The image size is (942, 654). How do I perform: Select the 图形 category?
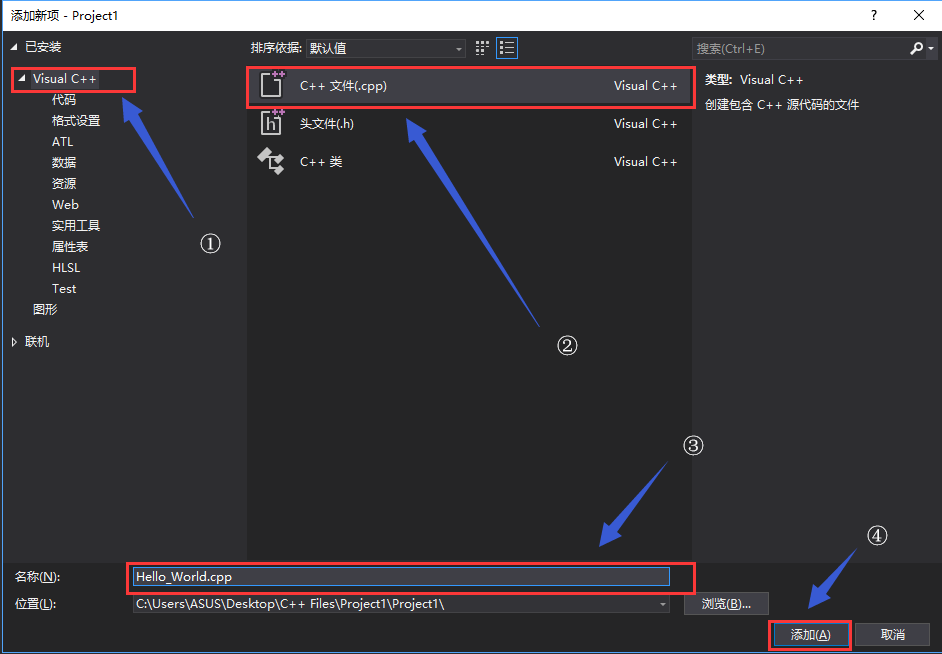[x=45, y=310]
